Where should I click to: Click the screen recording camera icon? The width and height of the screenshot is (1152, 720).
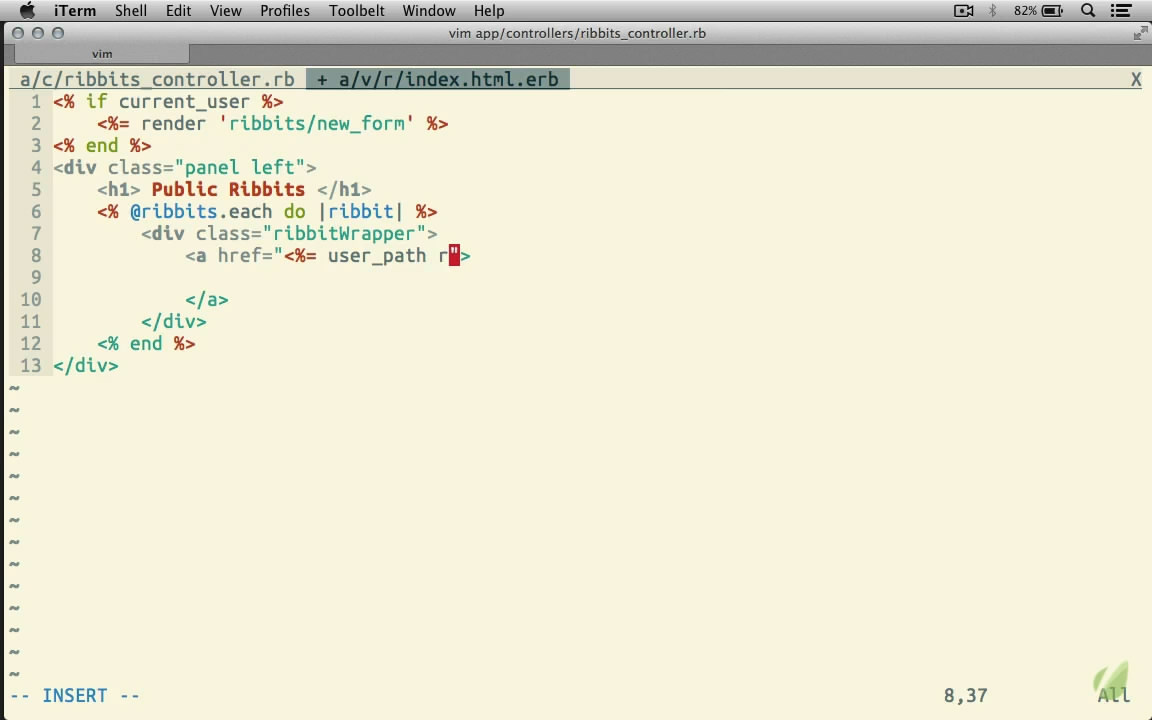(963, 11)
